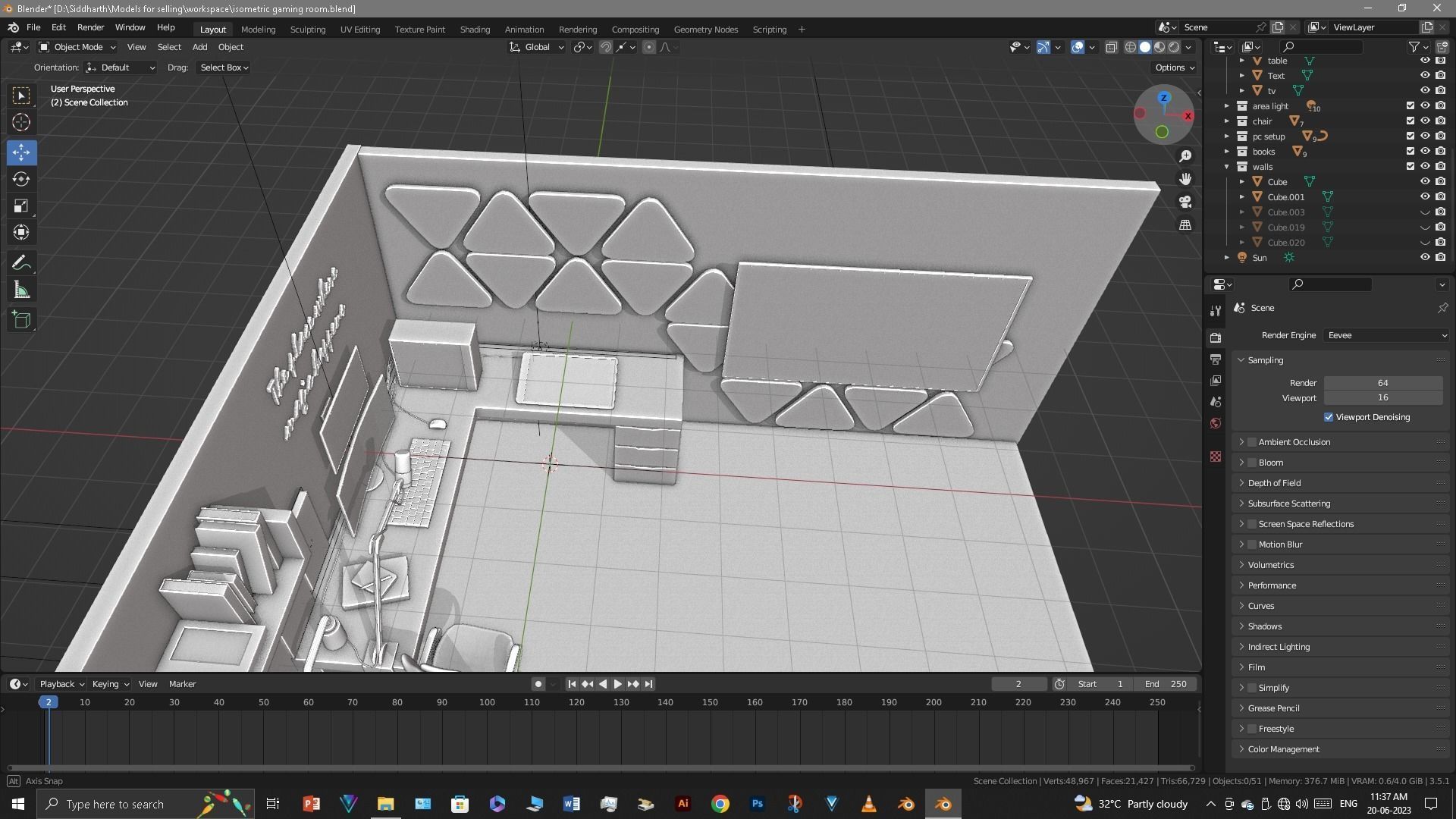
Task: Open the World properties tab
Action: [x=1216, y=423]
